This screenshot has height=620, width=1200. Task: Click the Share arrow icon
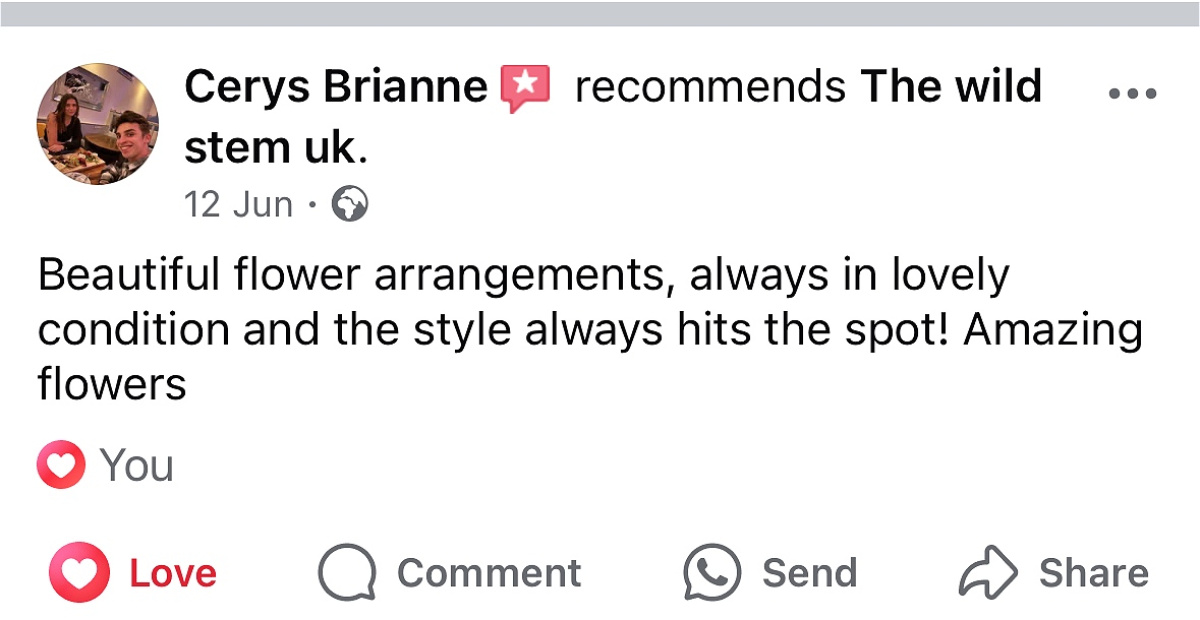coord(988,573)
